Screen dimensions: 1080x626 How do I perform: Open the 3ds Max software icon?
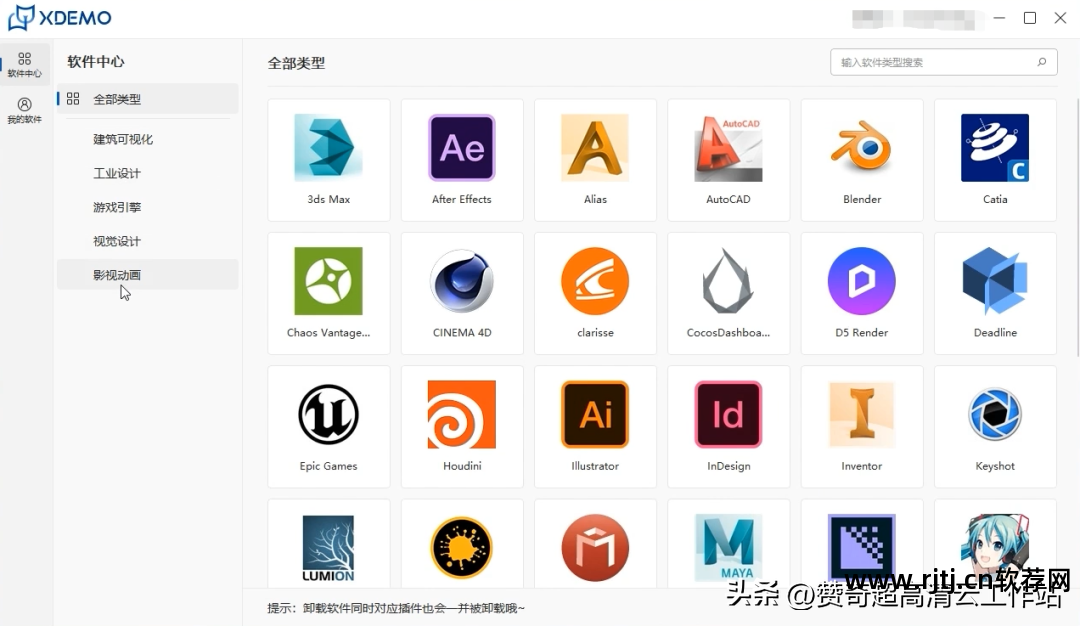(328, 148)
